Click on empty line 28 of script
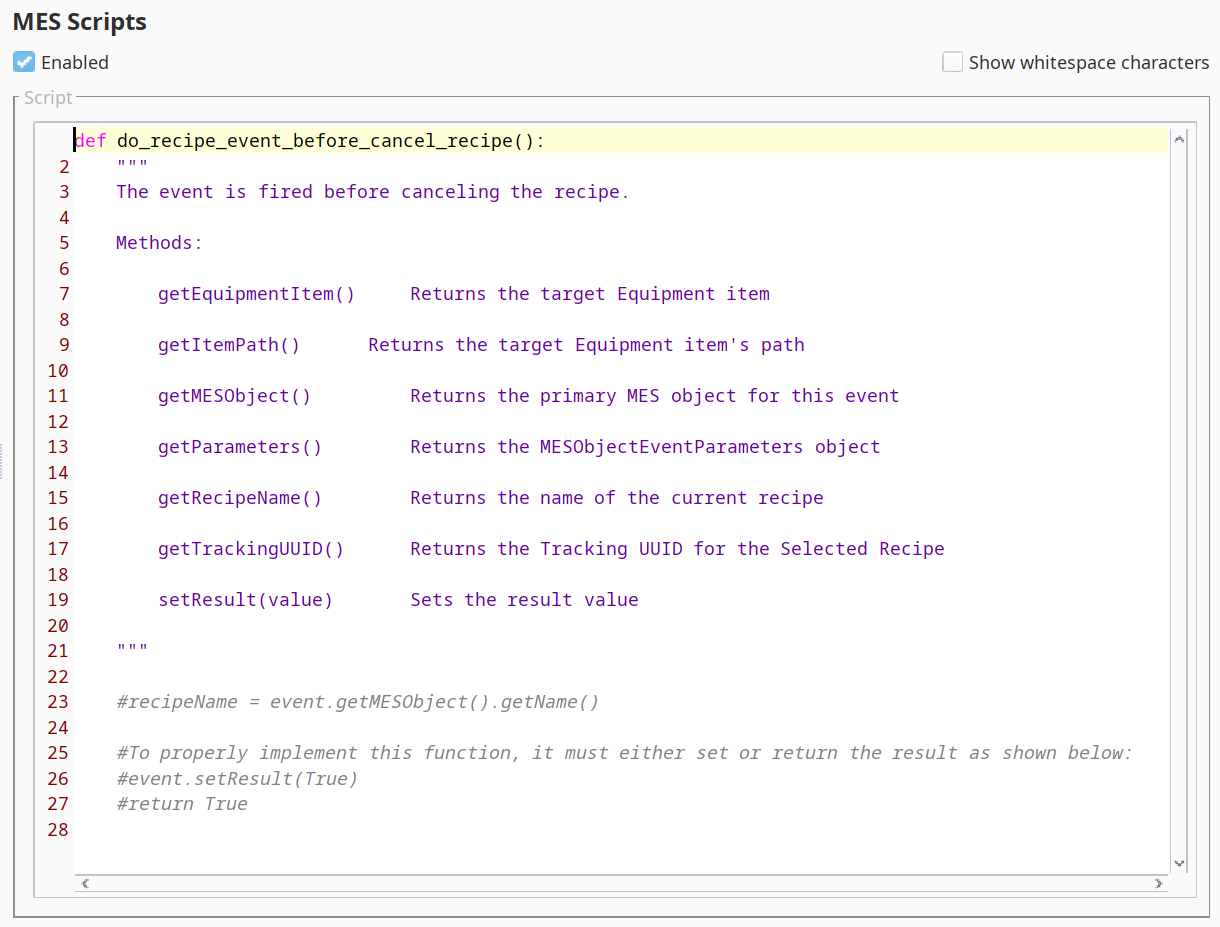 (400, 830)
